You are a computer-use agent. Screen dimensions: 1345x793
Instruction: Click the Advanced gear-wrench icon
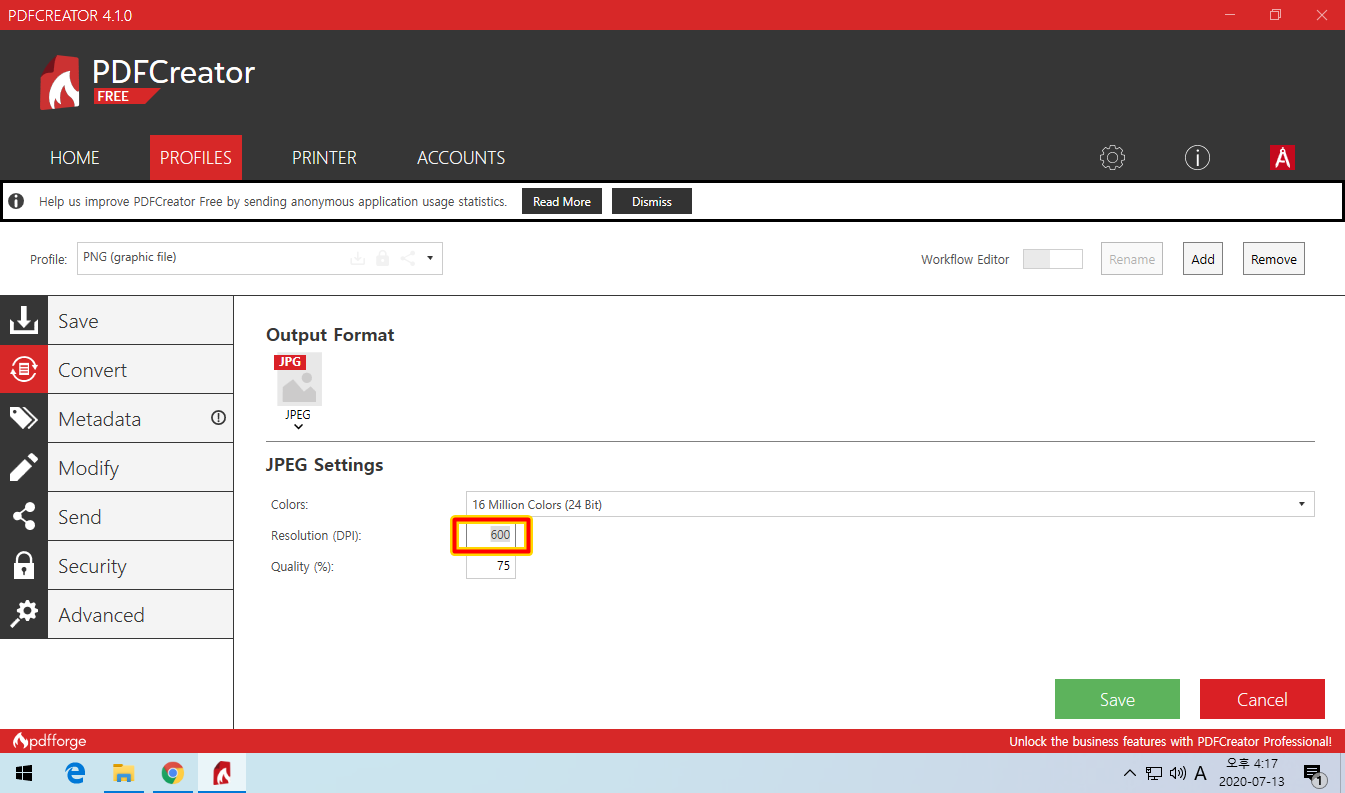24,614
